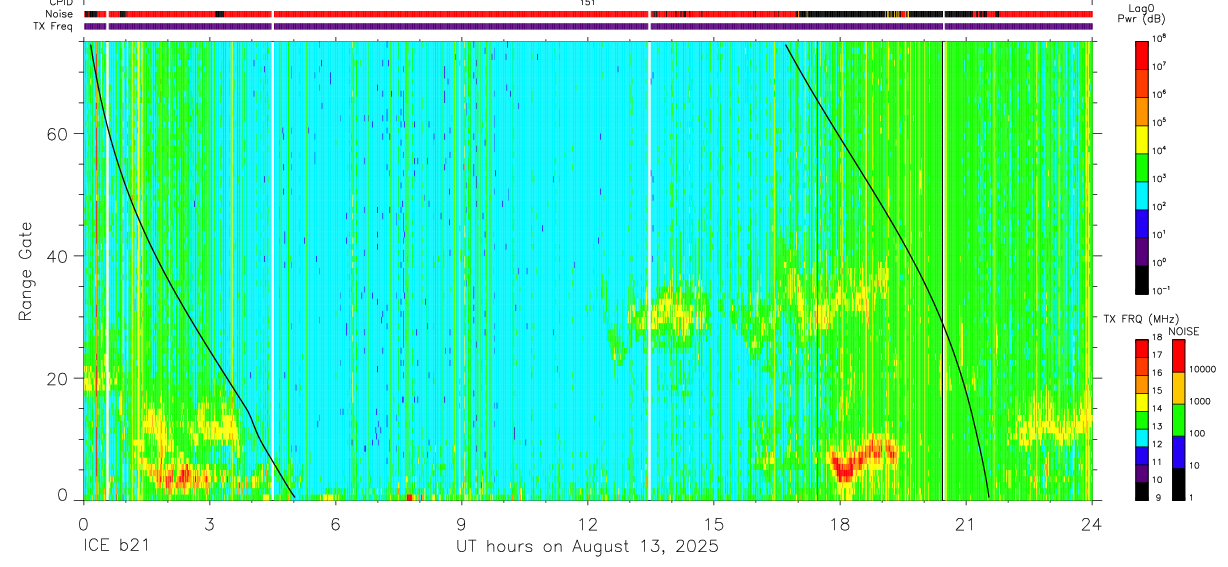Click the cyan segment of the Lag0 power colorbar
Screen dimensions: 1228x567
pos(1142,196)
